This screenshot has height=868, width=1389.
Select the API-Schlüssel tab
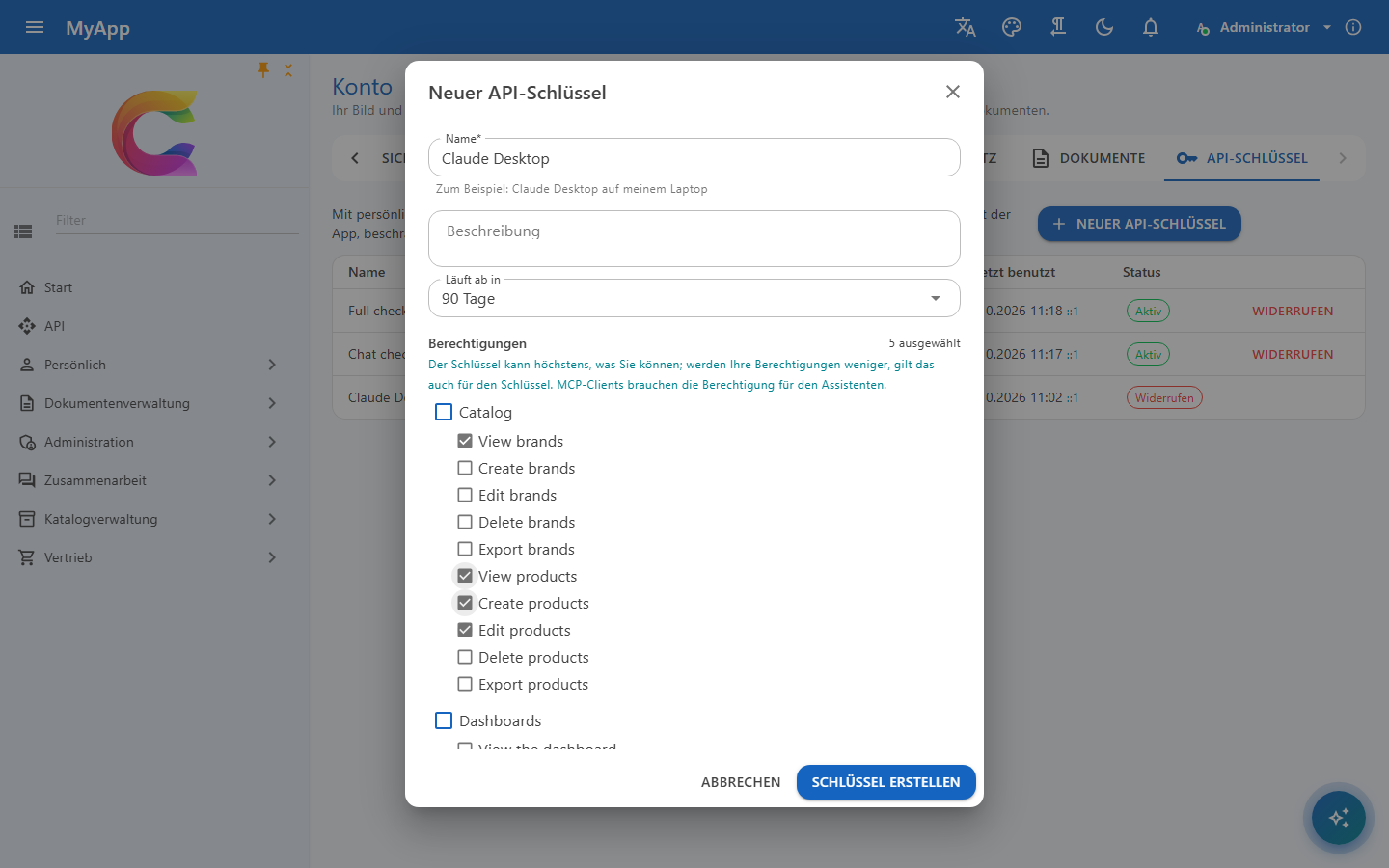coord(1242,158)
